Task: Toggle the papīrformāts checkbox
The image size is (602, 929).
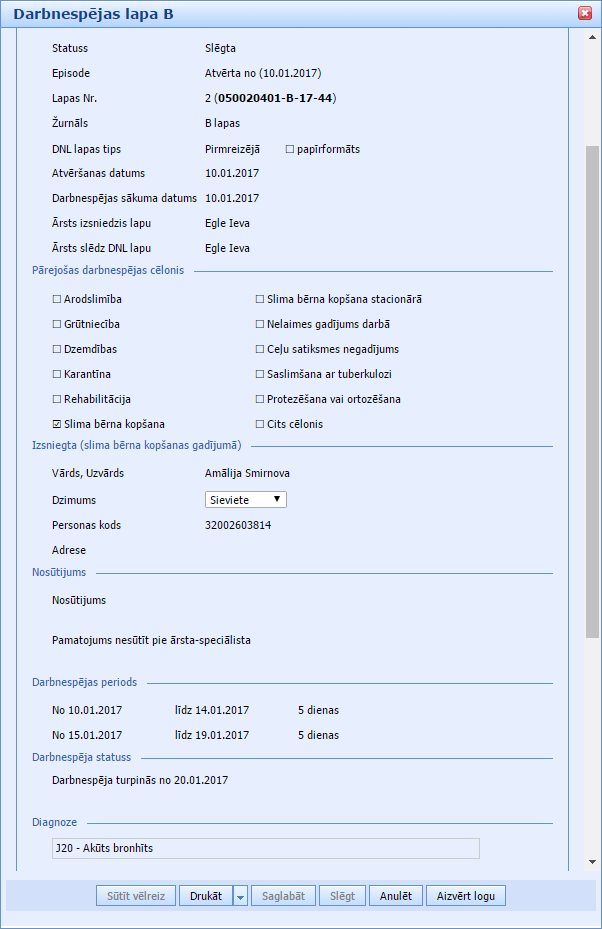Action: click(x=290, y=150)
